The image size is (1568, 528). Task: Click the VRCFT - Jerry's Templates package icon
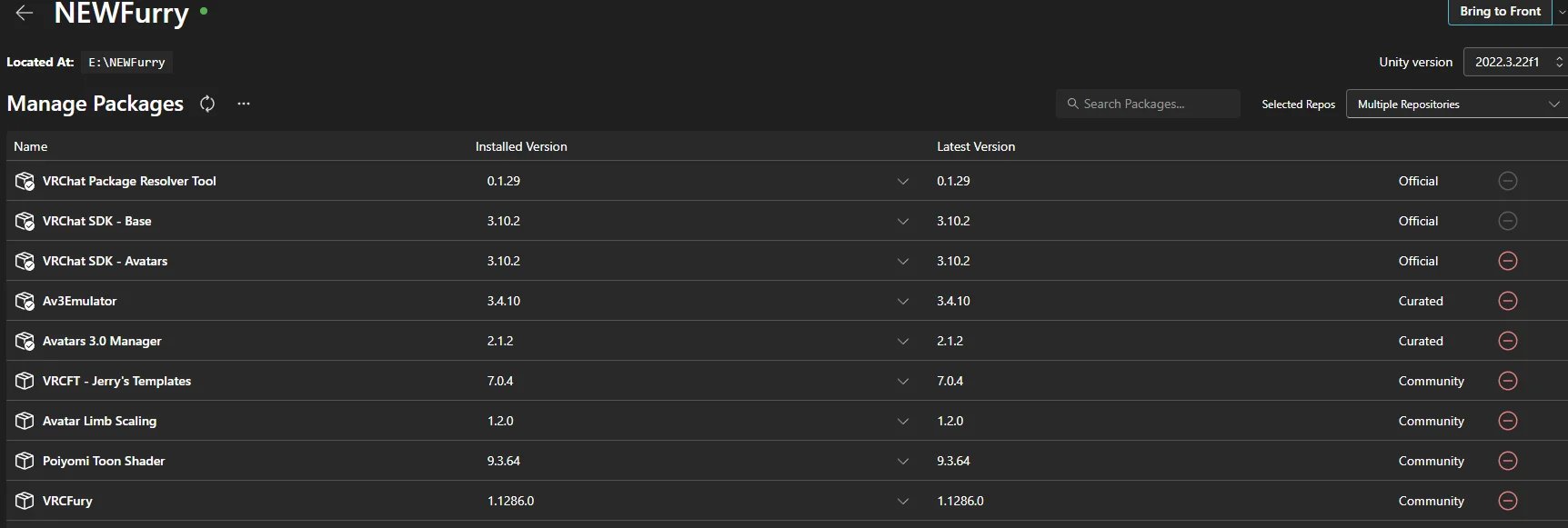tap(25, 381)
